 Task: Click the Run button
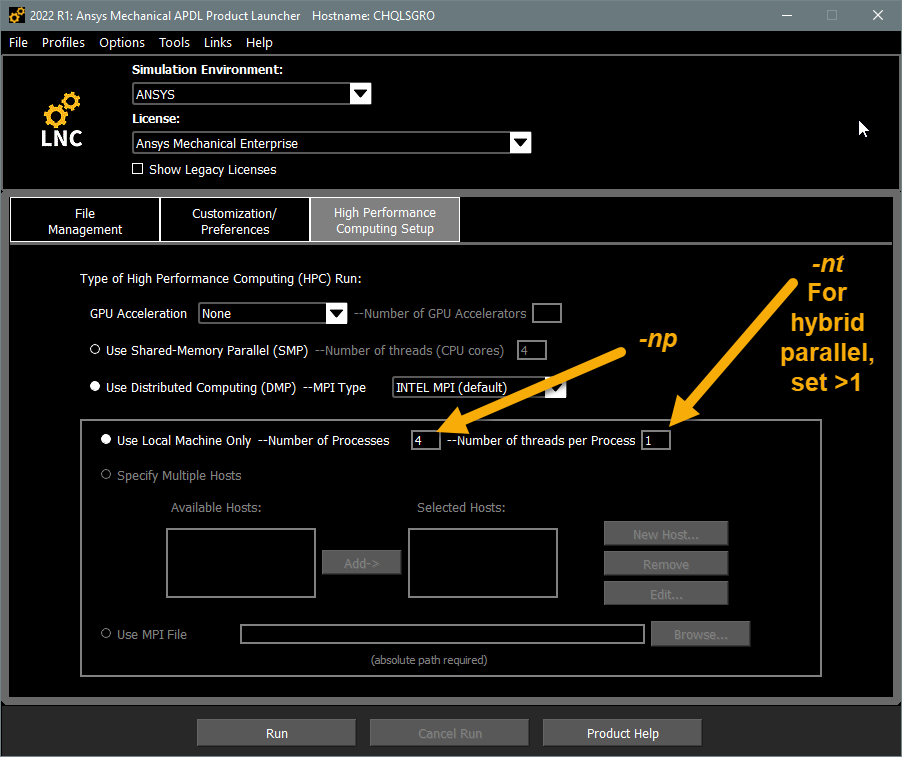coord(275,732)
